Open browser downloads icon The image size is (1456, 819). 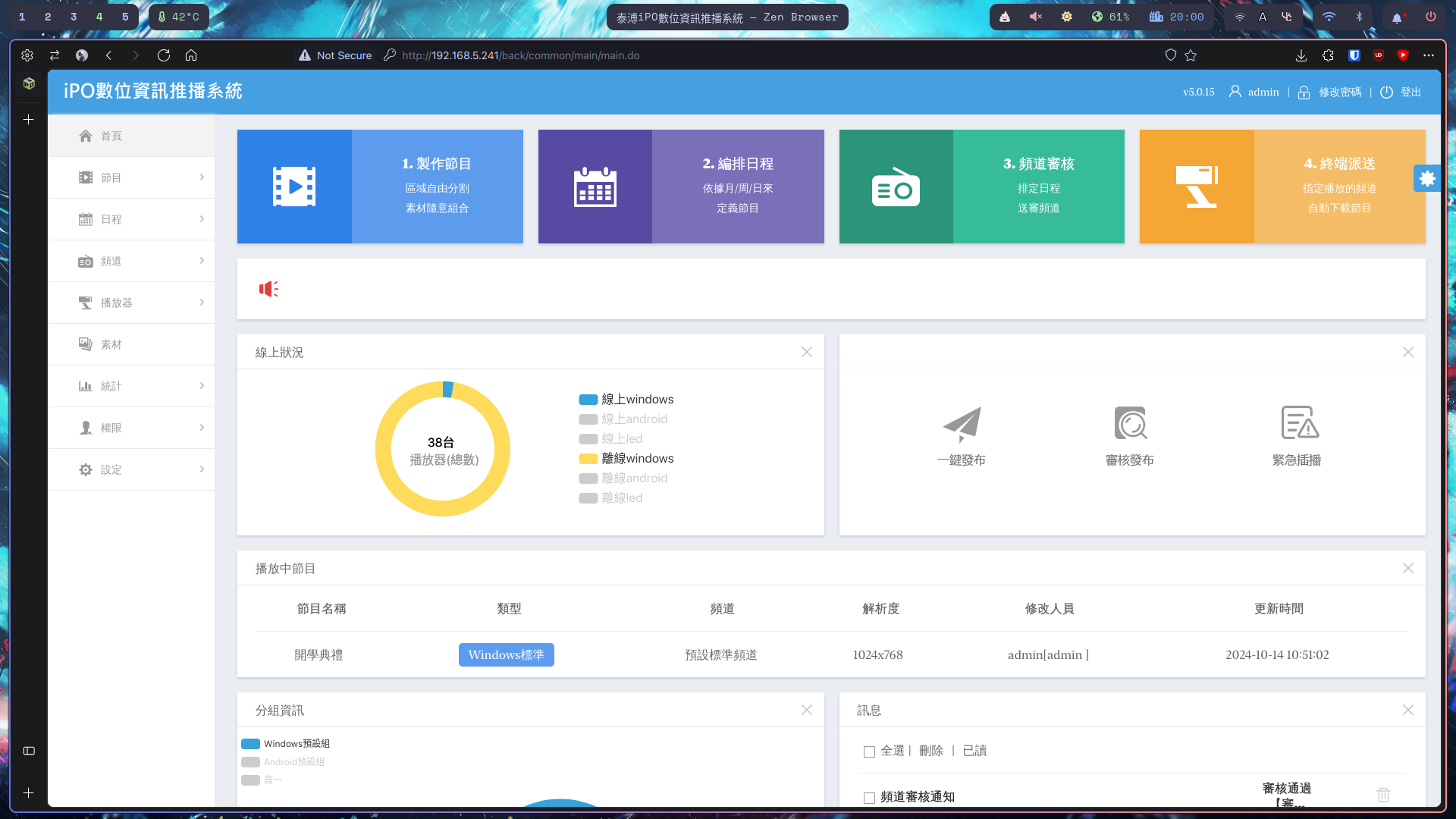pos(1301,55)
